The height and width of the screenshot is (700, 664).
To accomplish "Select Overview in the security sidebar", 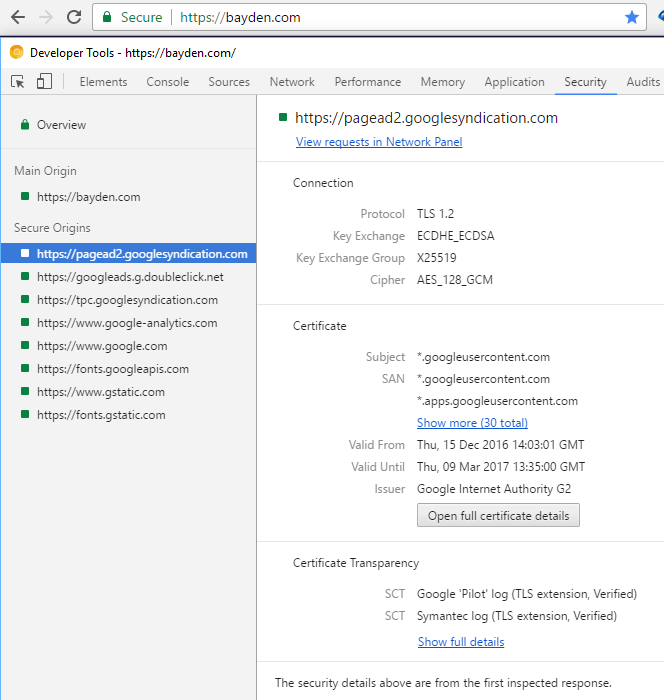I will (61, 125).
